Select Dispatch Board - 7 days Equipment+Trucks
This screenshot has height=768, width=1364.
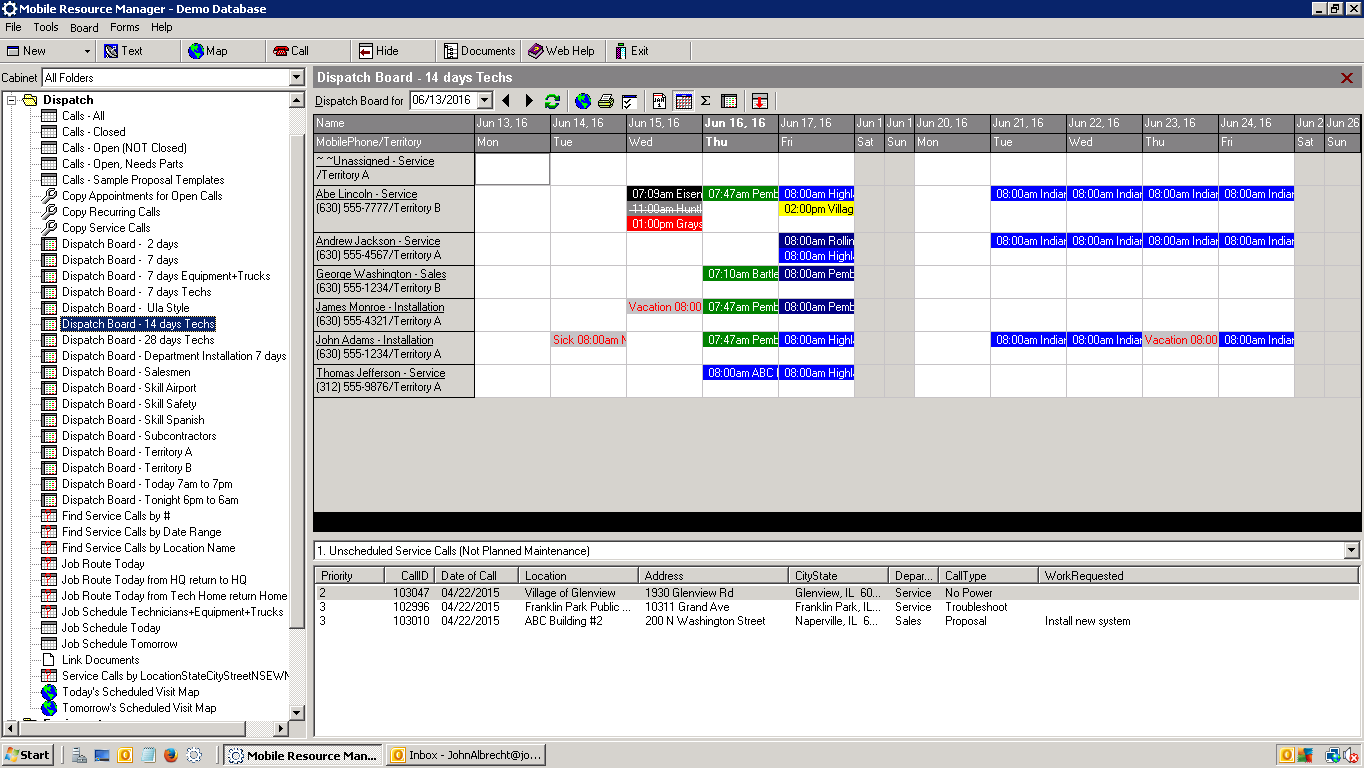pyautogui.click(x=166, y=276)
